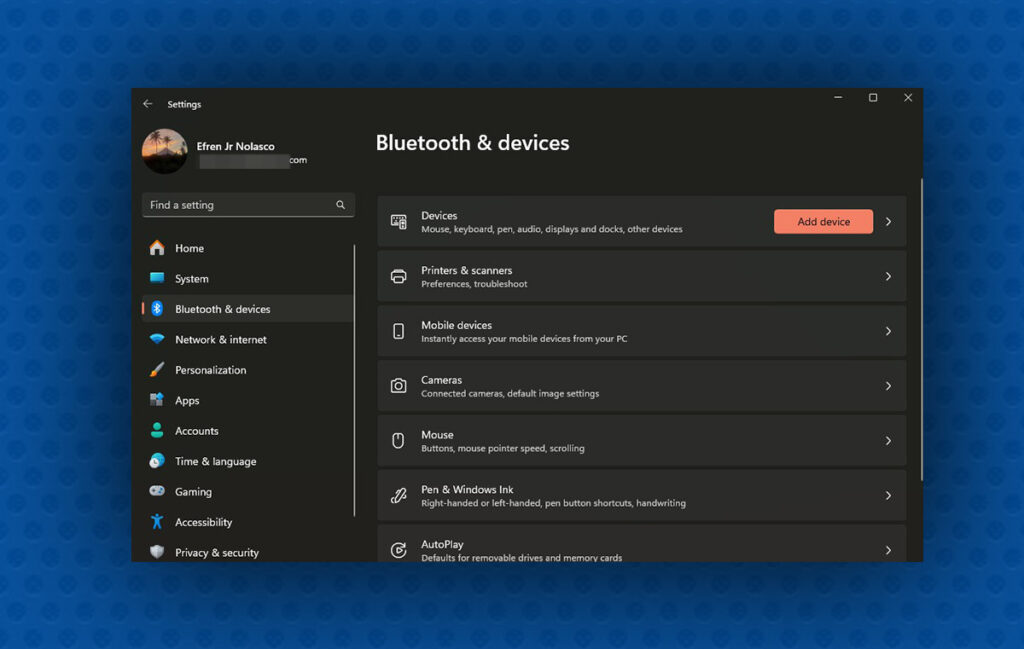Expand the Cameras row chevron
The height and width of the screenshot is (649, 1024).
tap(888, 385)
